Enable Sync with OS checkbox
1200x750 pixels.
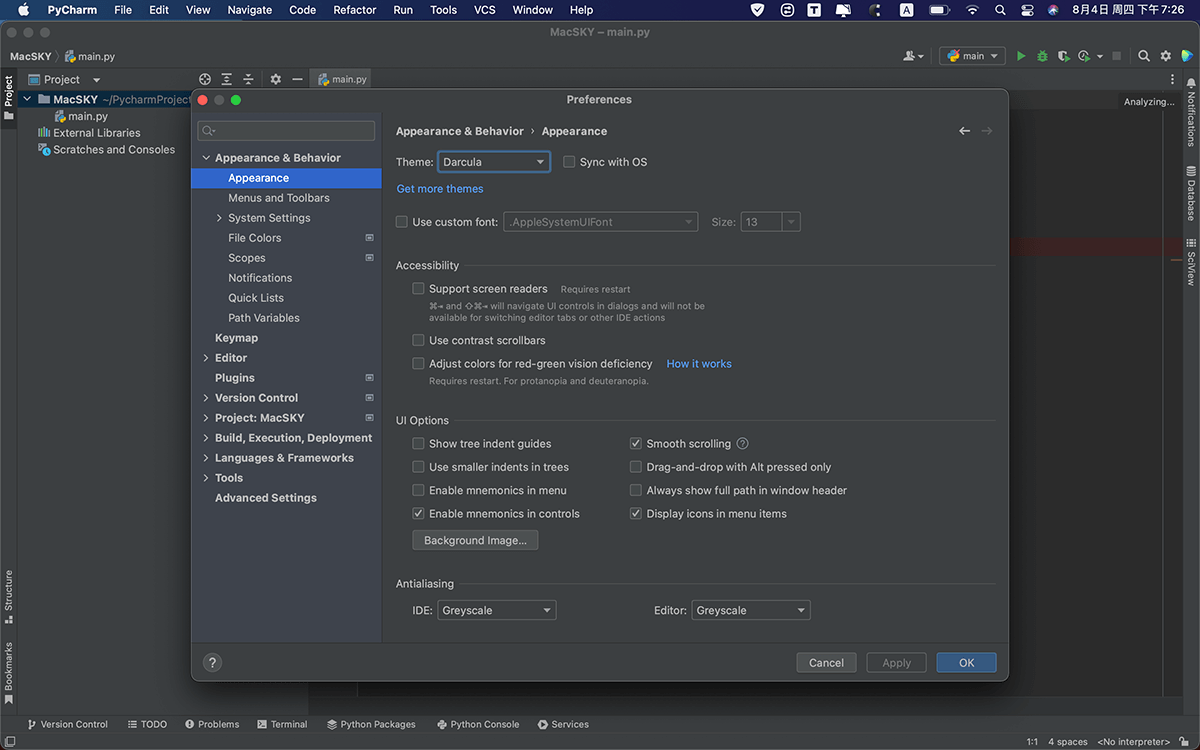569,162
